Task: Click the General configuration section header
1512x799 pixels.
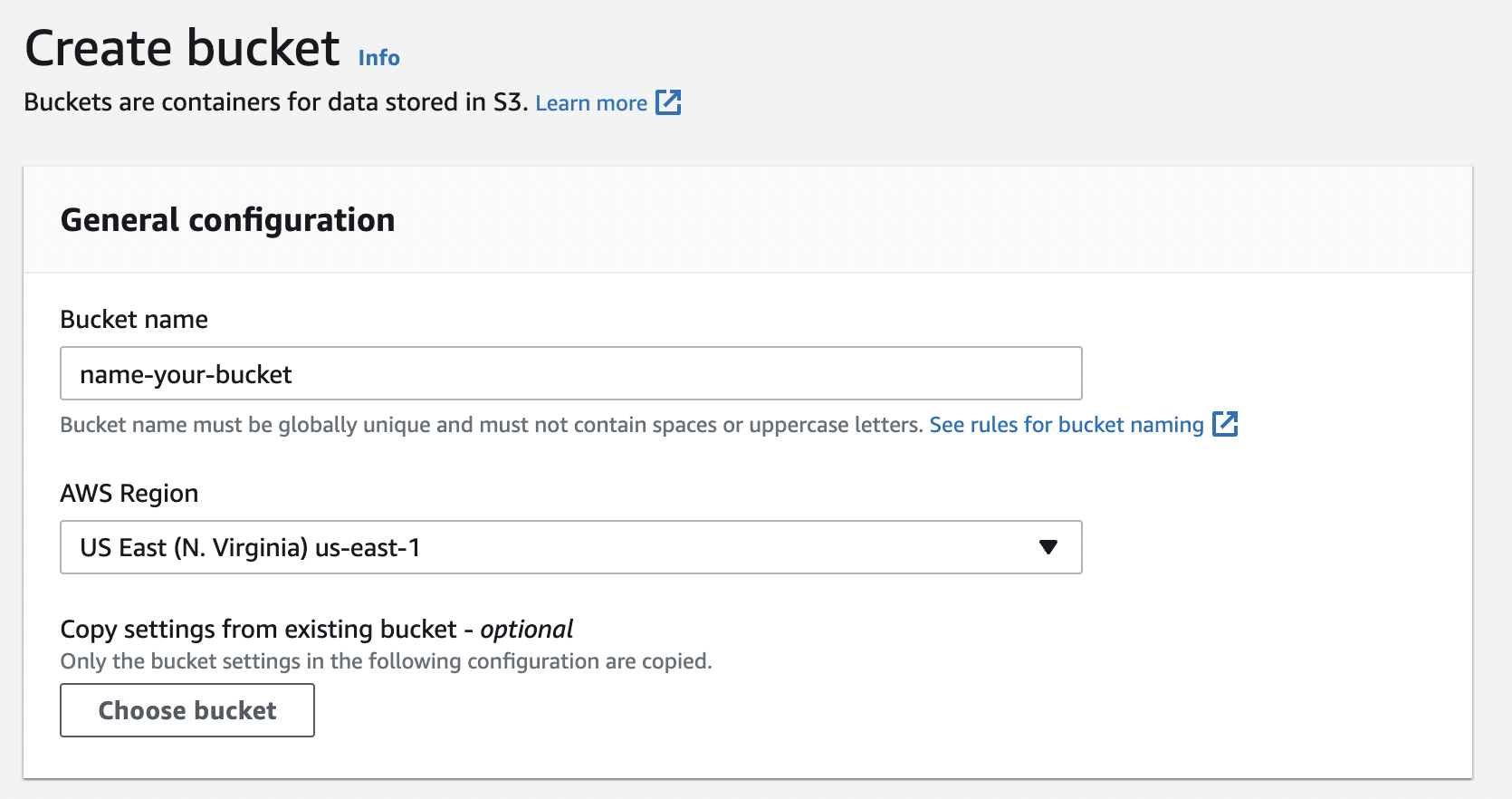Action: 227,219
